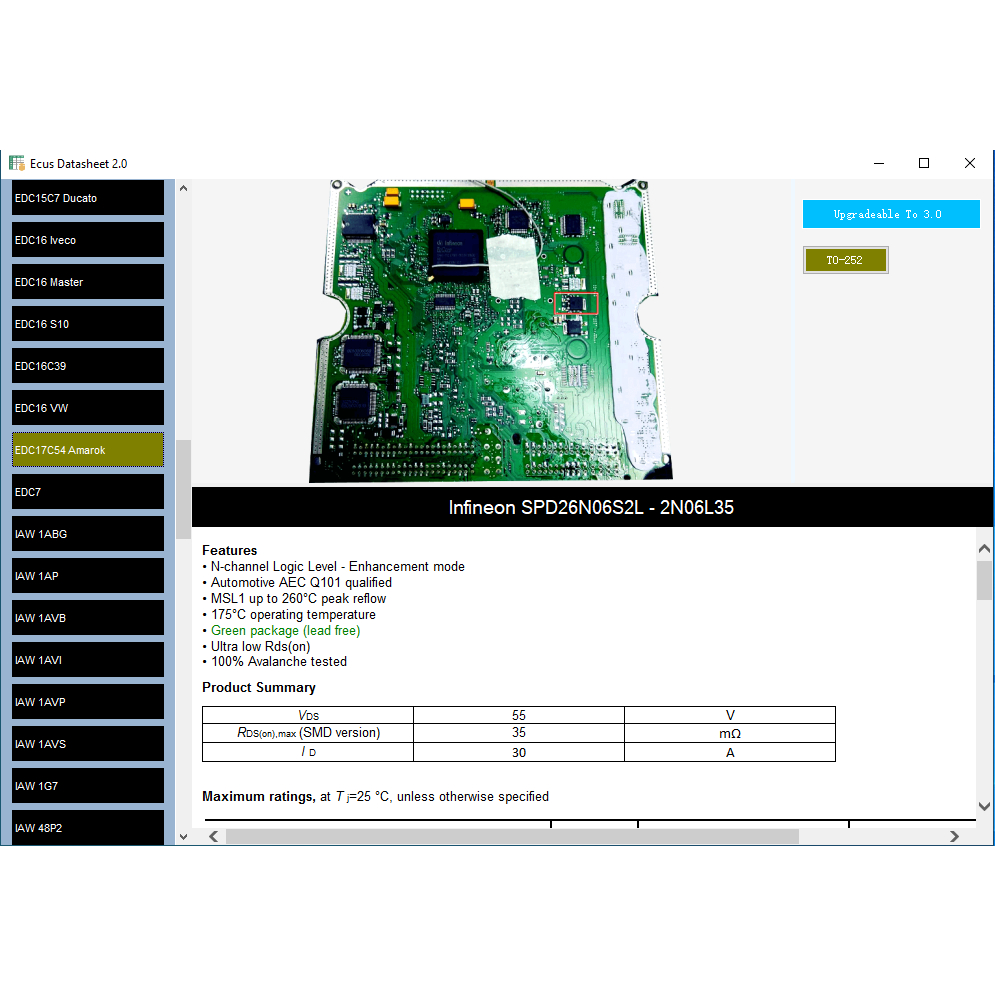Screen dimensions: 995x995
Task: Click the datasheet horizontal scroll left arrow
Action: (x=212, y=836)
